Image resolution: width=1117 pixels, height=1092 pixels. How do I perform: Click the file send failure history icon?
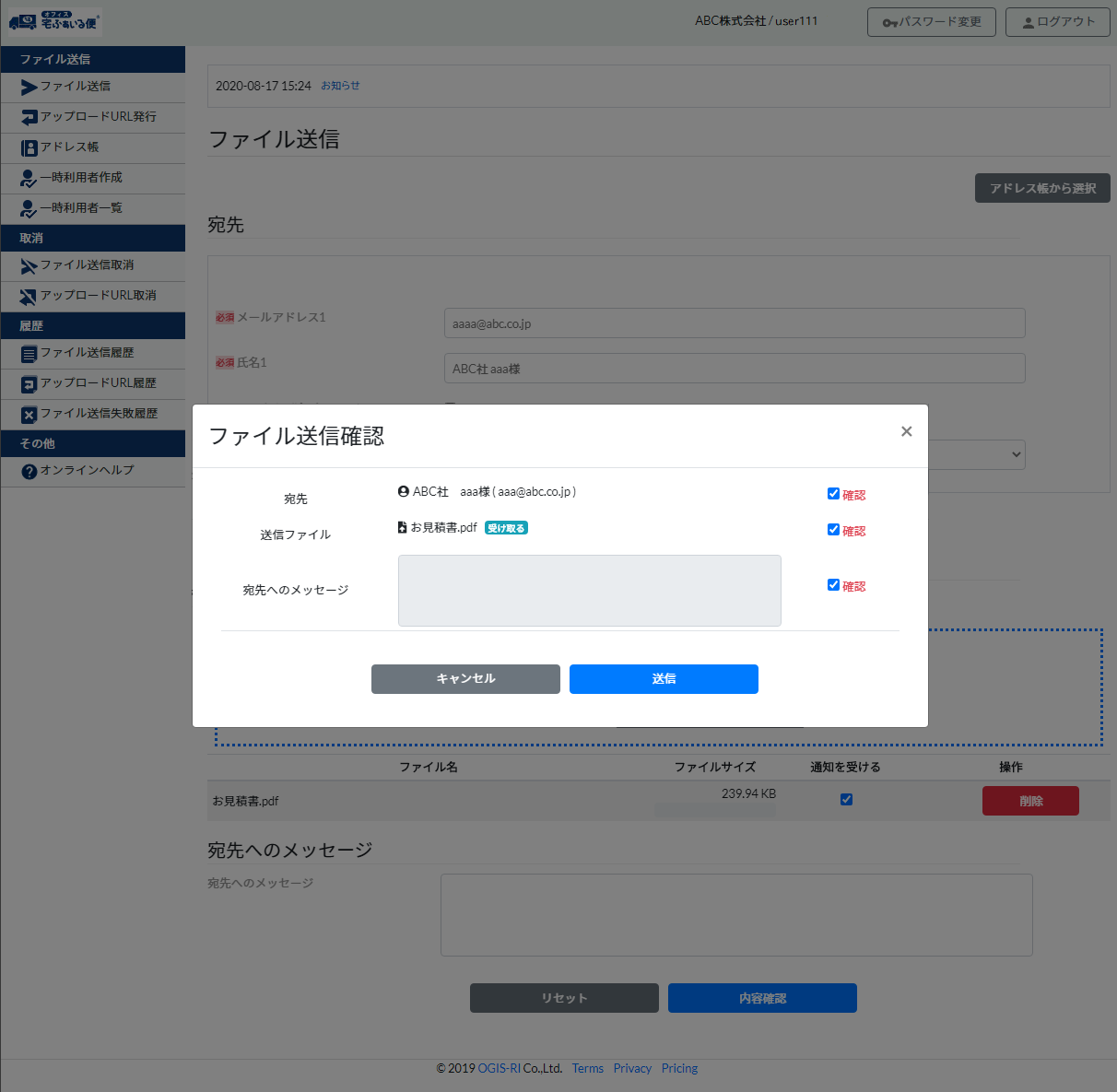point(29,415)
